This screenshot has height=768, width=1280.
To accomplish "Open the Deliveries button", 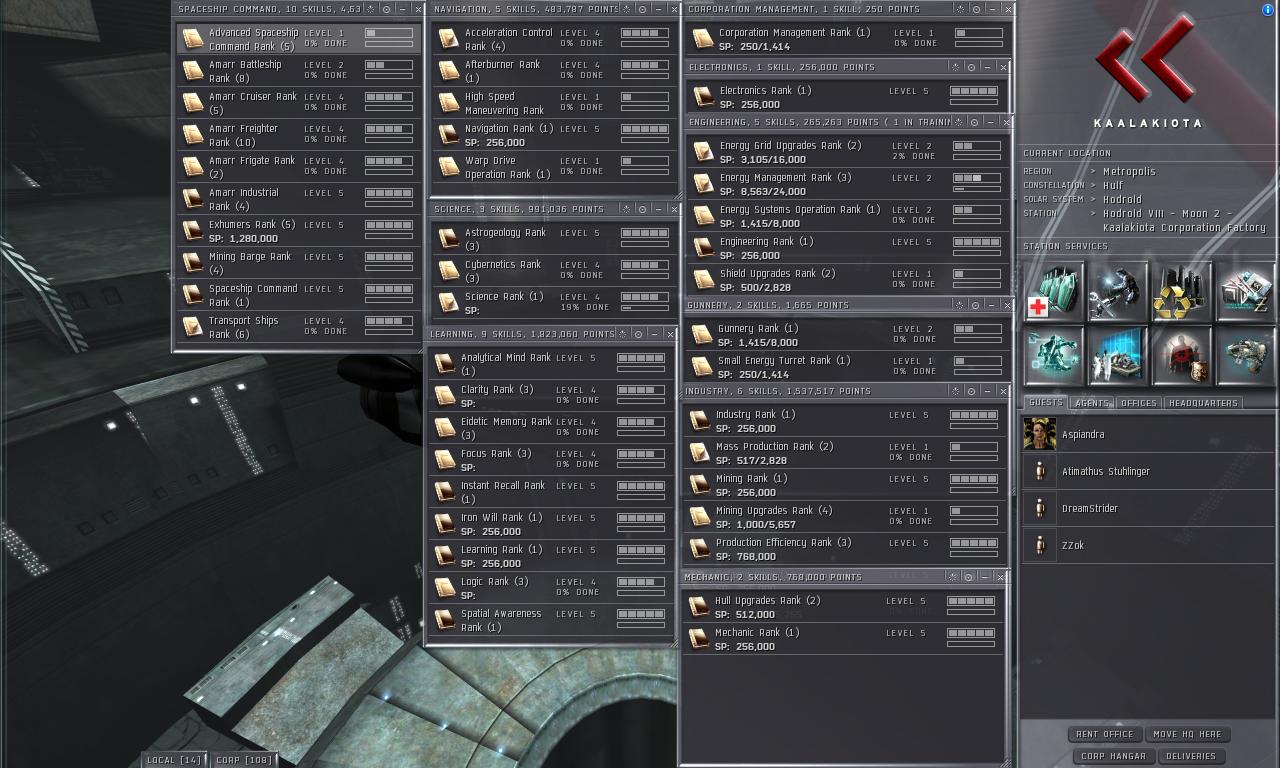I will point(1191,756).
